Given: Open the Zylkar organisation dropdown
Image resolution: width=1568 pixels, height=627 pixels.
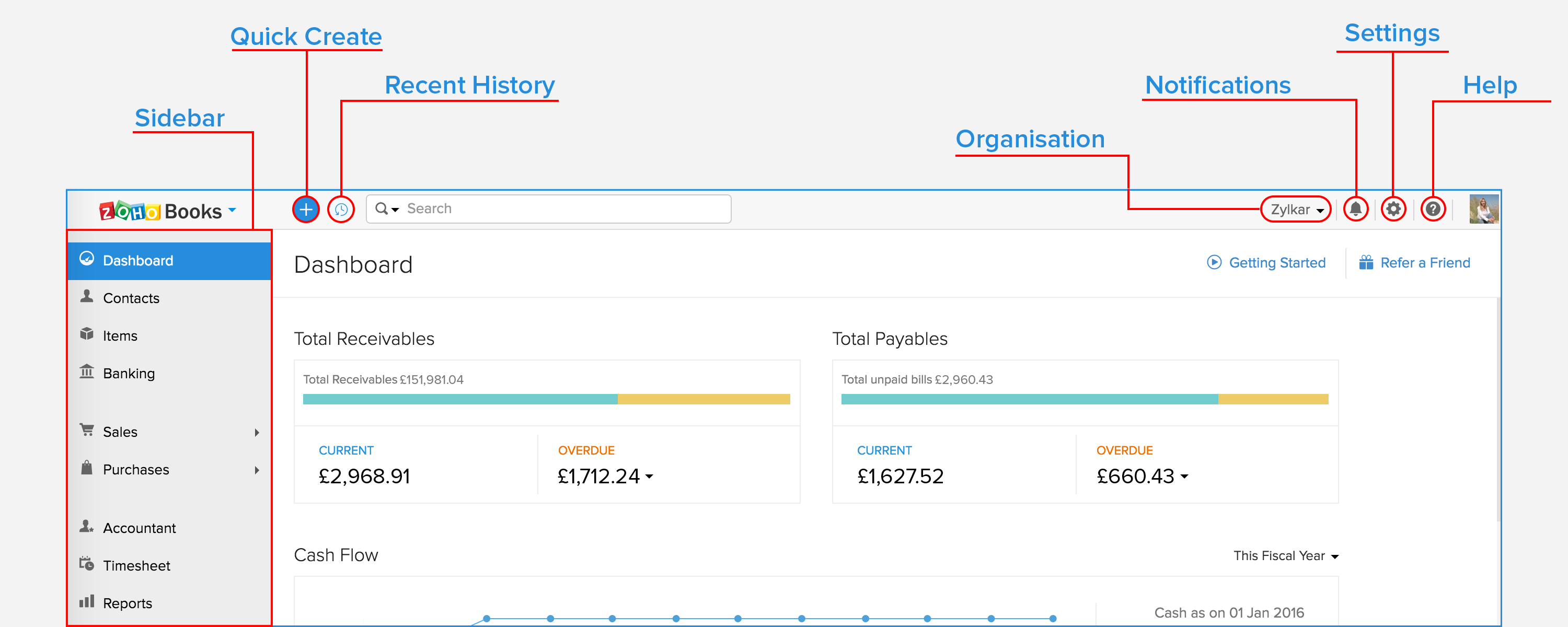Looking at the screenshot, I should coord(1296,210).
